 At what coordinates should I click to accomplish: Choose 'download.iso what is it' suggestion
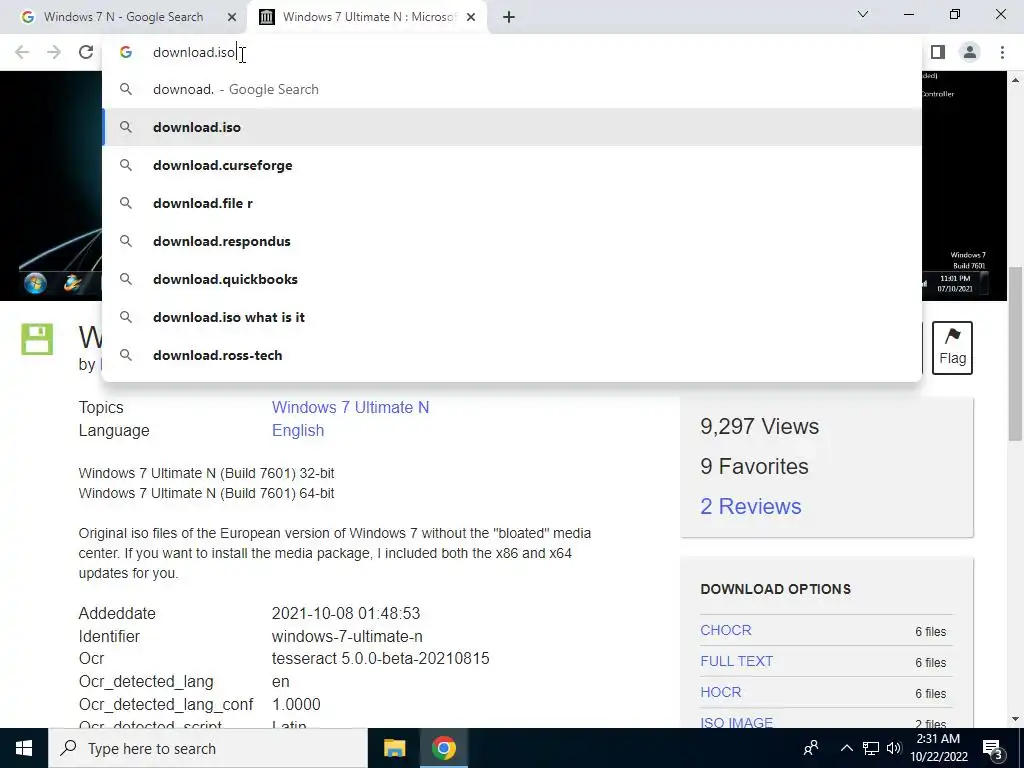(511, 317)
